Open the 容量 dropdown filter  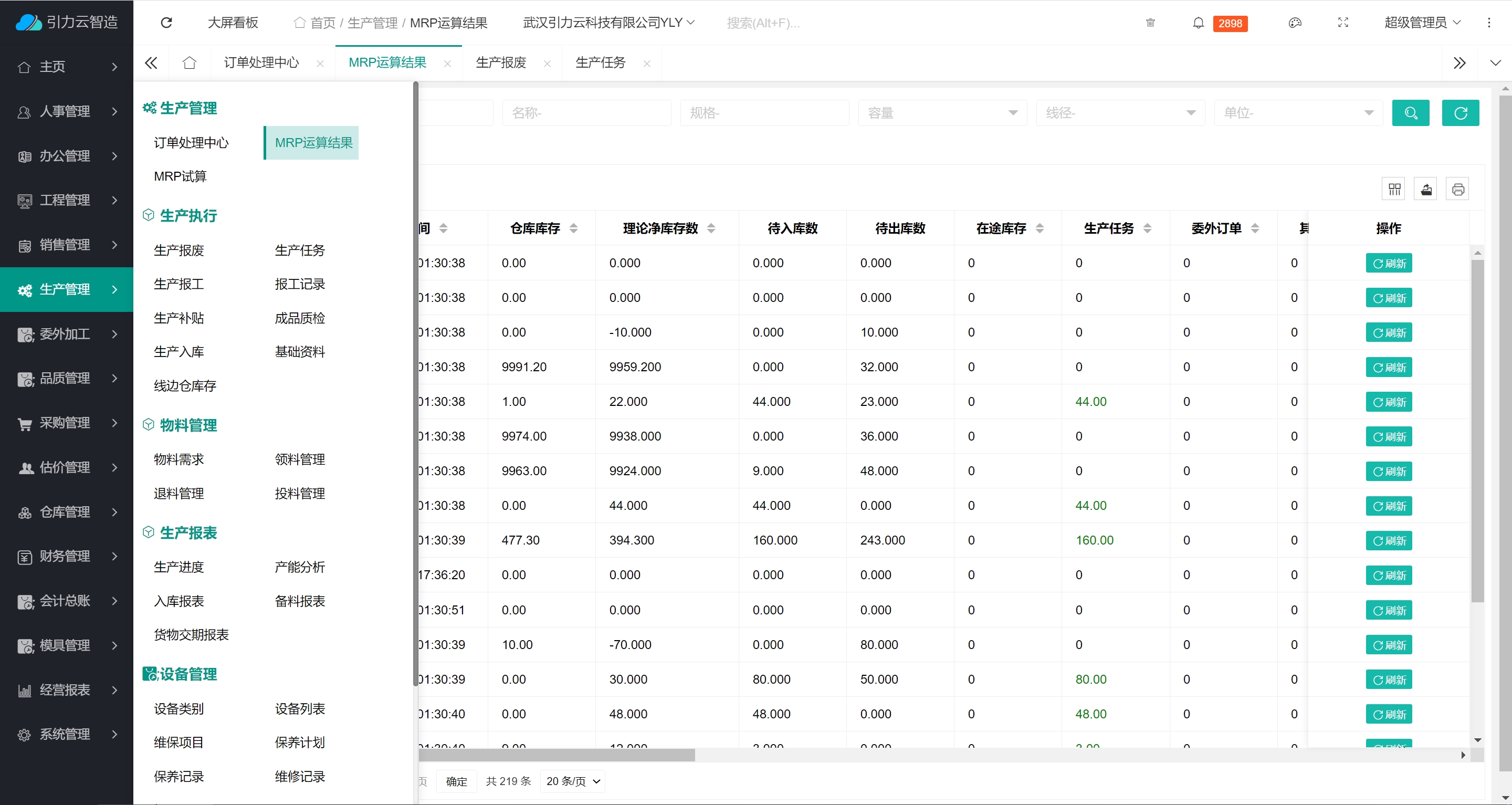[x=942, y=113]
